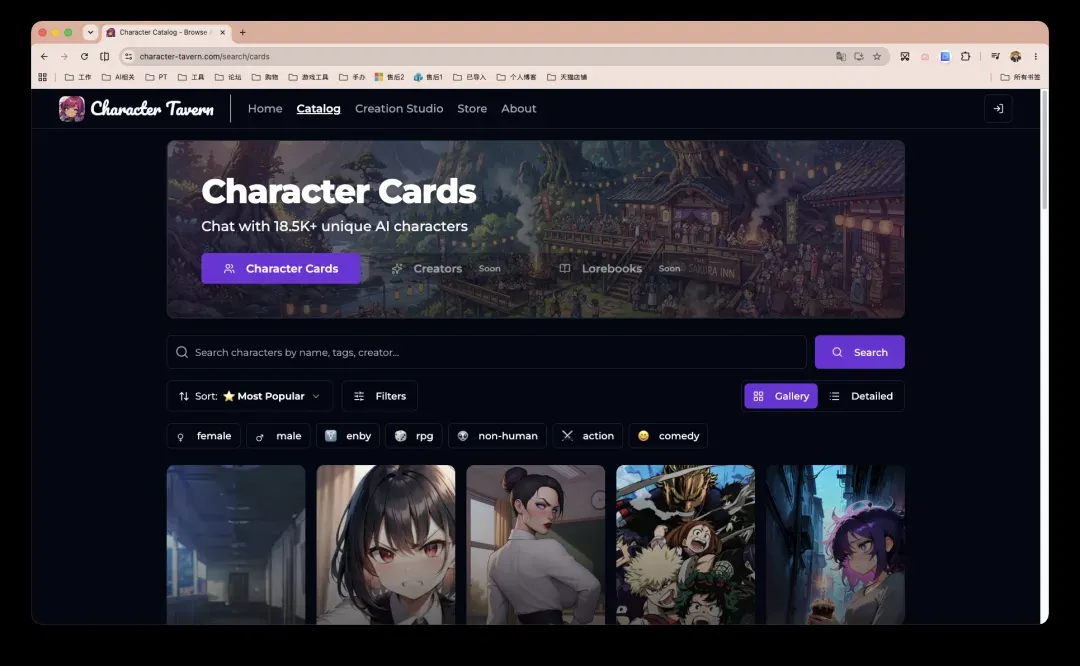Image resolution: width=1080 pixels, height=666 pixels.
Task: Click the browser forward arrow
Action: pyautogui.click(x=64, y=56)
